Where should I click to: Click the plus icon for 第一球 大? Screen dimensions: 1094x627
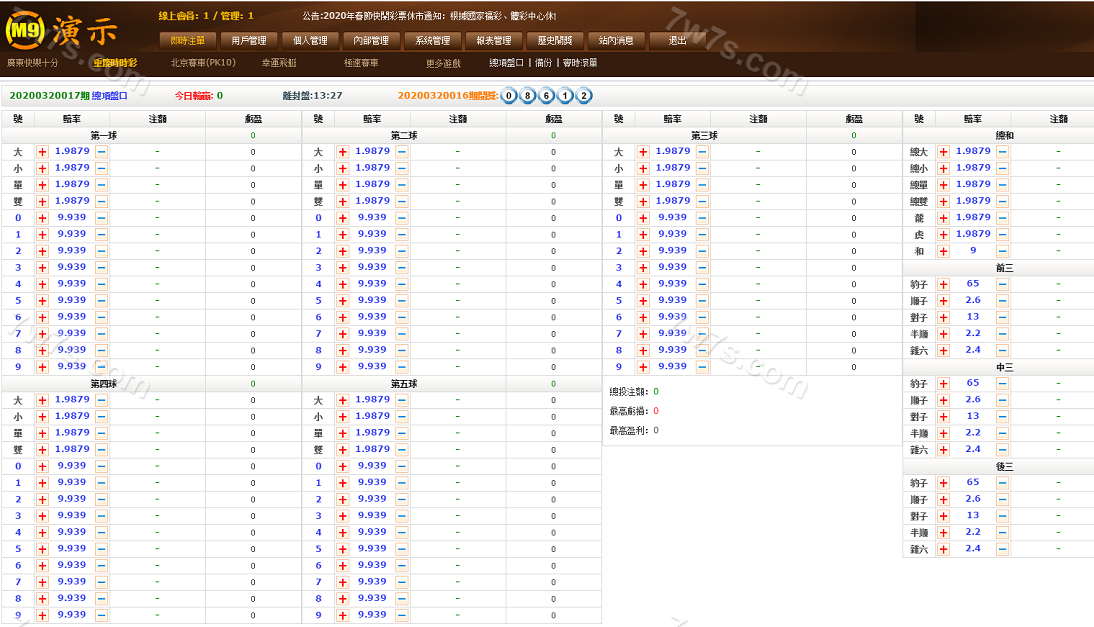click(42, 152)
